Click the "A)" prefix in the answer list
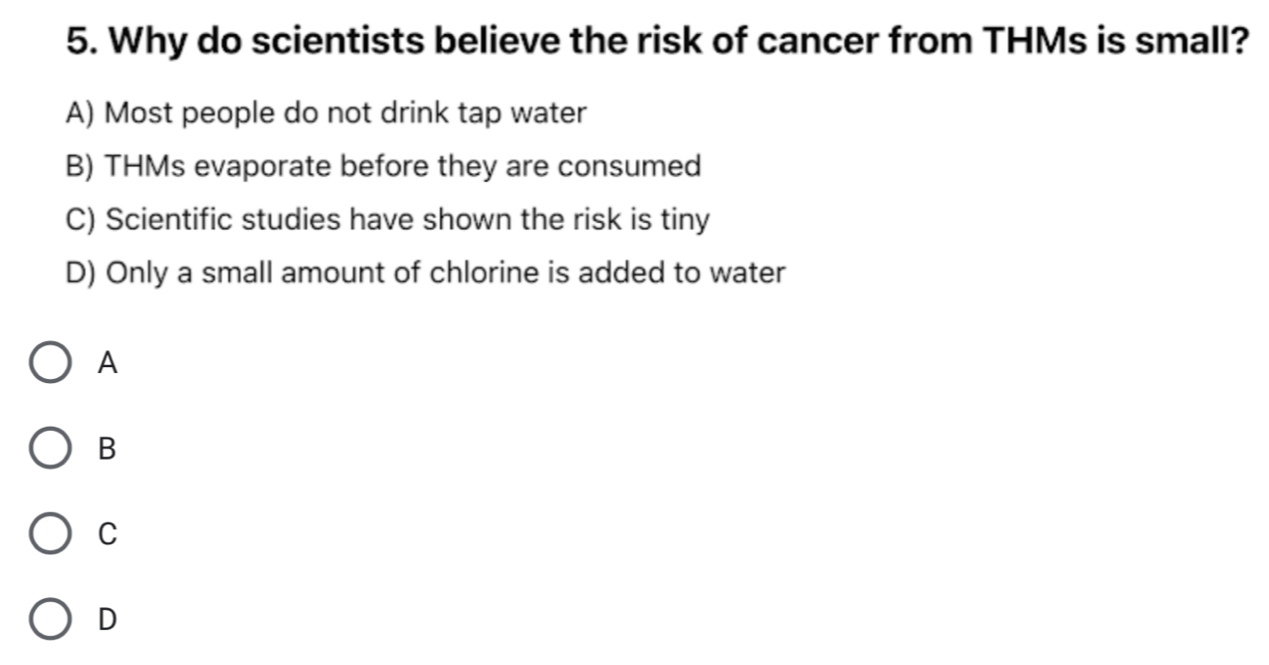 point(79,114)
